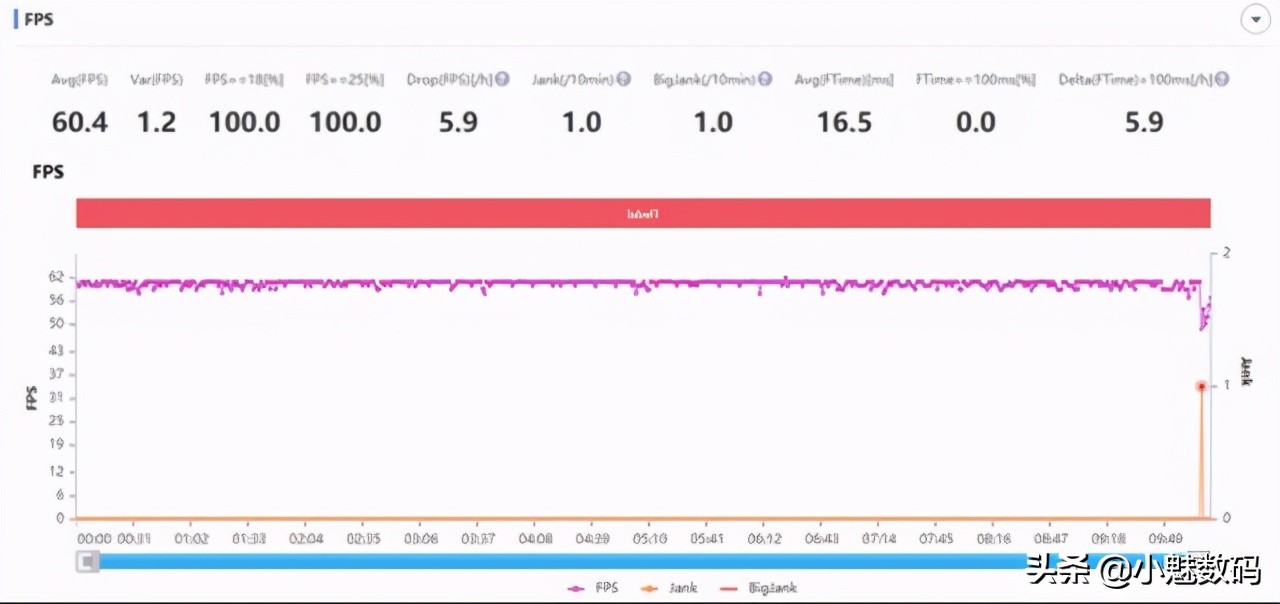Collapse the FPS panel using the top-right arrow

[1256, 20]
